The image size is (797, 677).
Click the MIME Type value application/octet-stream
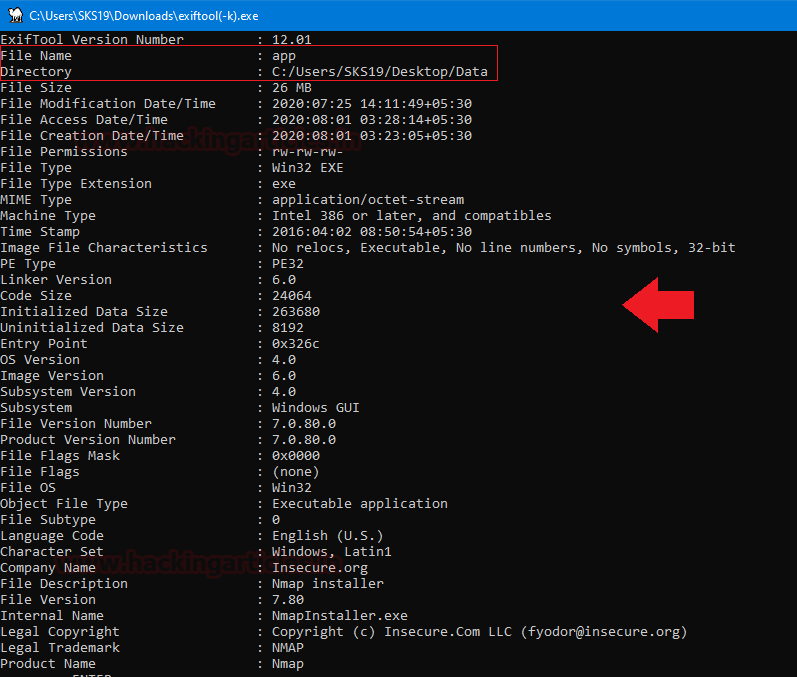click(368, 200)
